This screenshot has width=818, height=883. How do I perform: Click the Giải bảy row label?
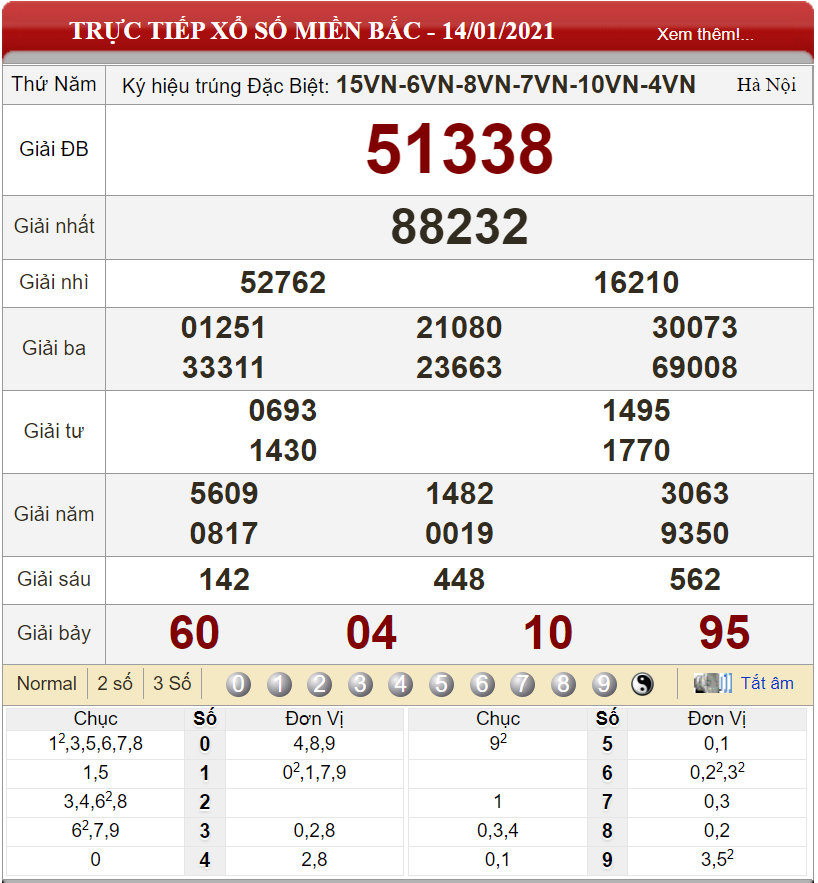[54, 634]
